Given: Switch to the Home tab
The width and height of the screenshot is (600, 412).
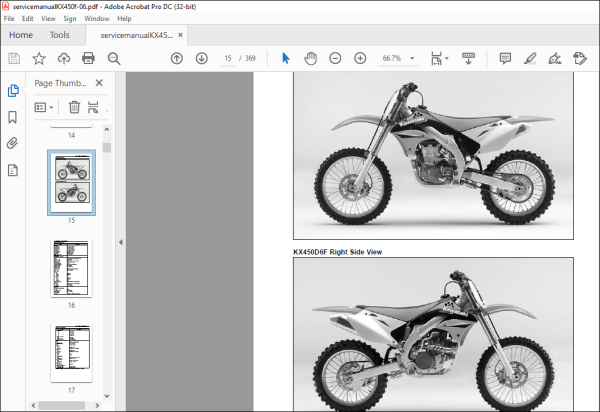Looking at the screenshot, I should coord(21,35).
